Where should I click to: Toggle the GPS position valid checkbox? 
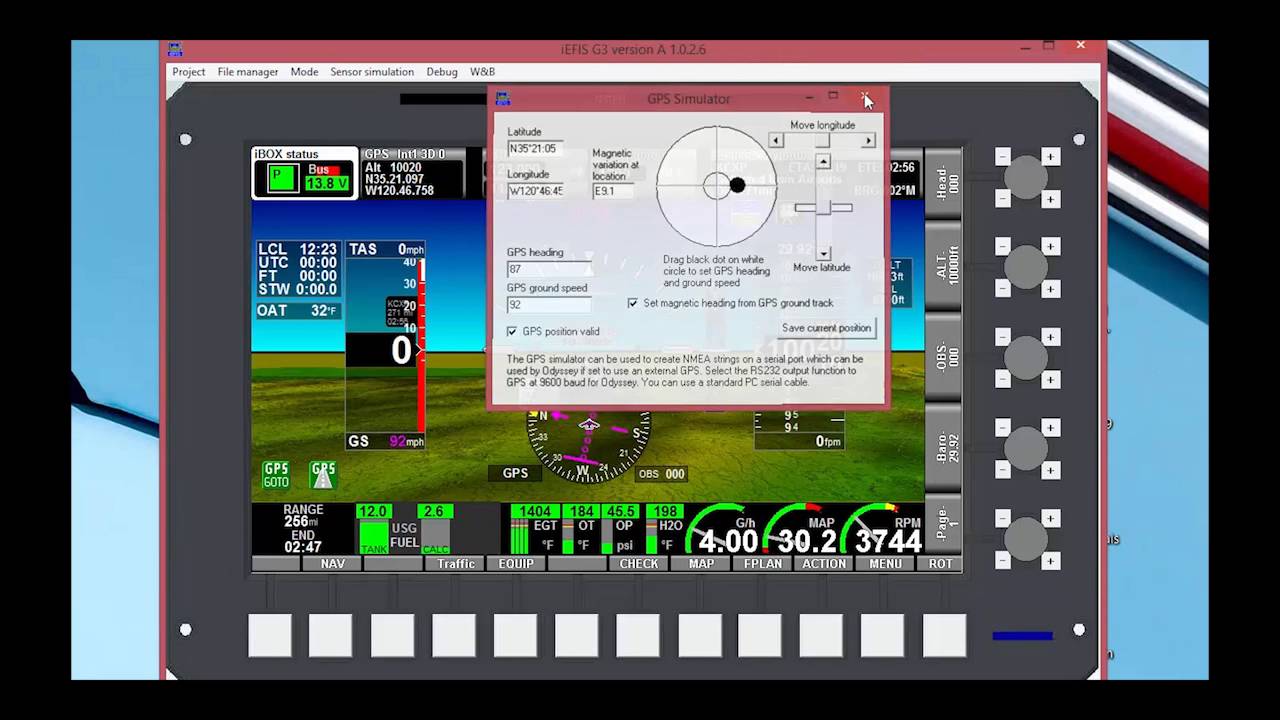coord(512,331)
